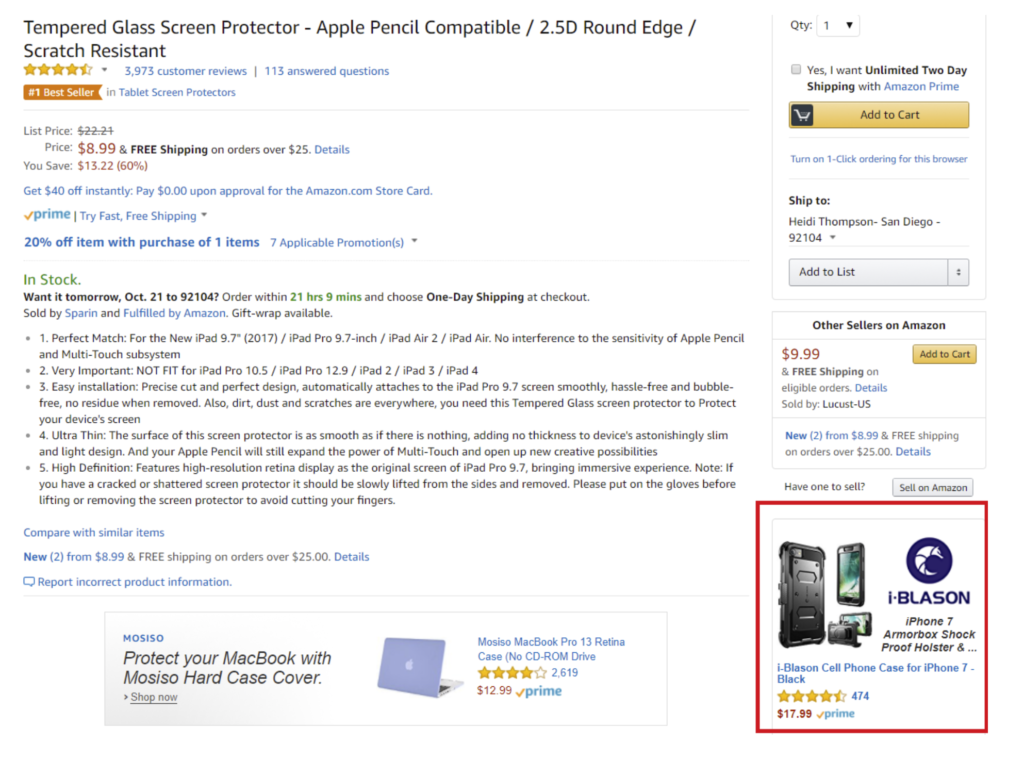Click the Sell on Amazon button

click(x=933, y=488)
